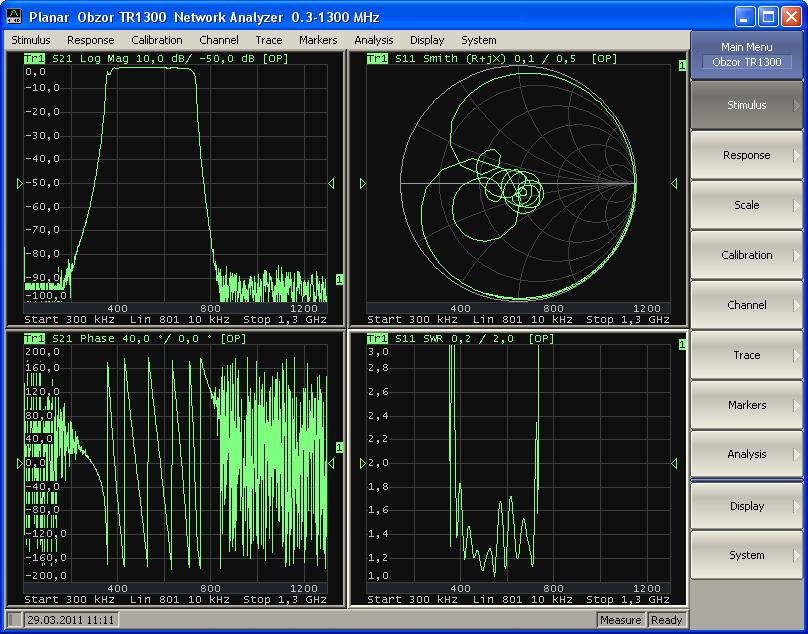The width and height of the screenshot is (808, 634).
Task: Click right reference triangle in Phase chart
Action: coord(331,463)
